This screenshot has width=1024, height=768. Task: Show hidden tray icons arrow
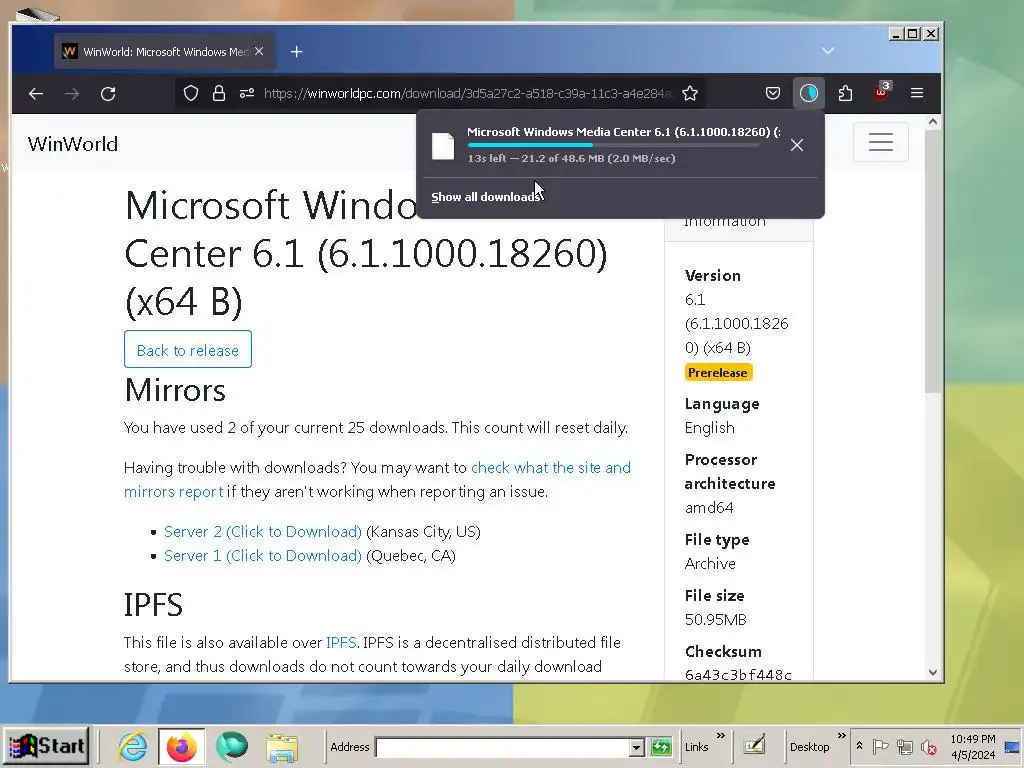click(859, 746)
